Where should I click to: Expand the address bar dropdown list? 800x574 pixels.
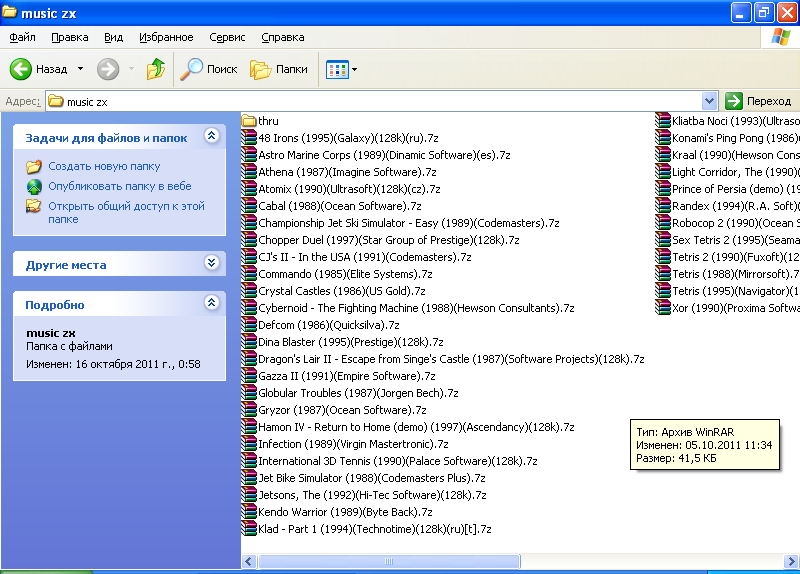pyautogui.click(x=710, y=101)
